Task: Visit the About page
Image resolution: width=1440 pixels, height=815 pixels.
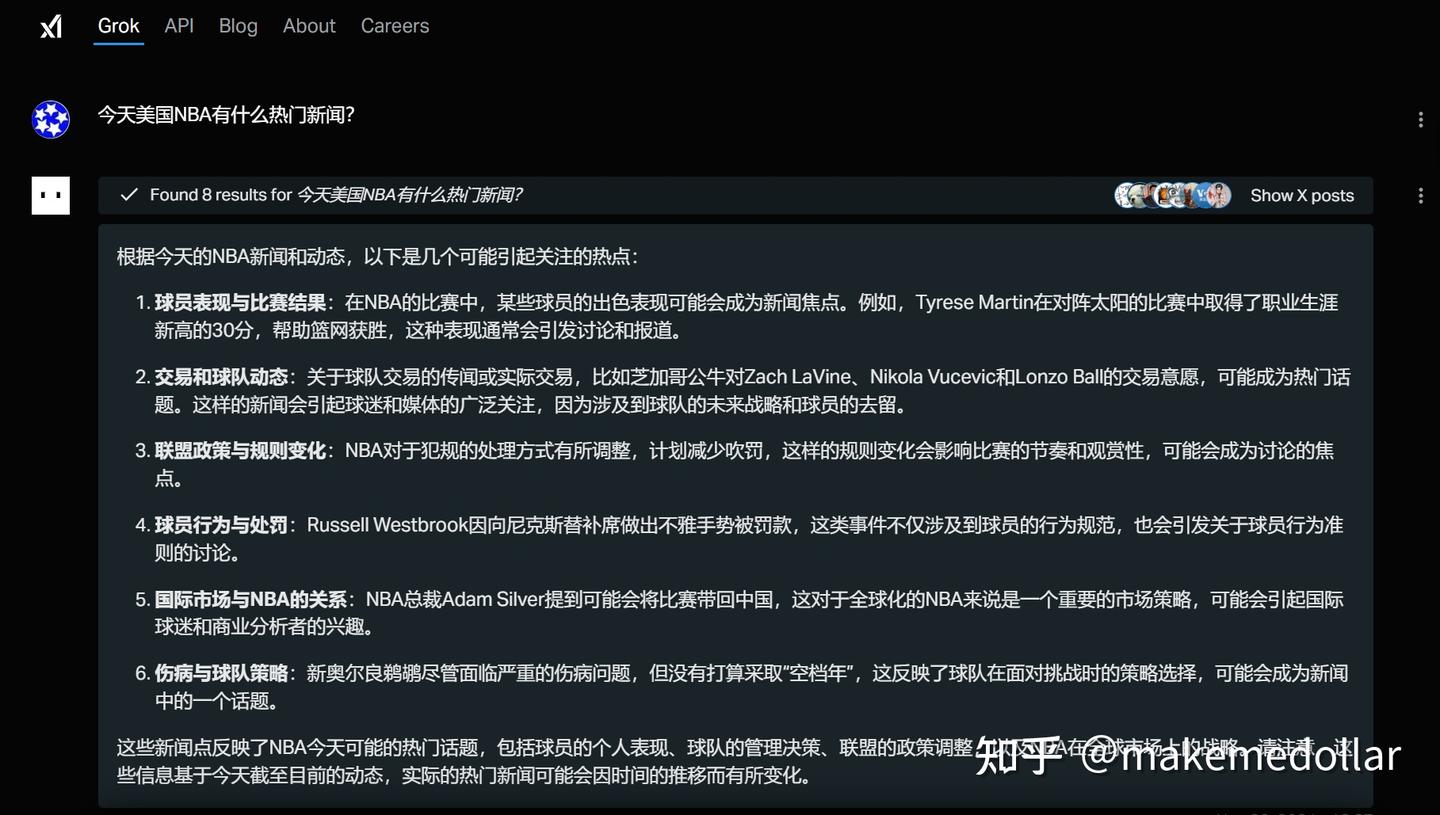Action: [309, 26]
